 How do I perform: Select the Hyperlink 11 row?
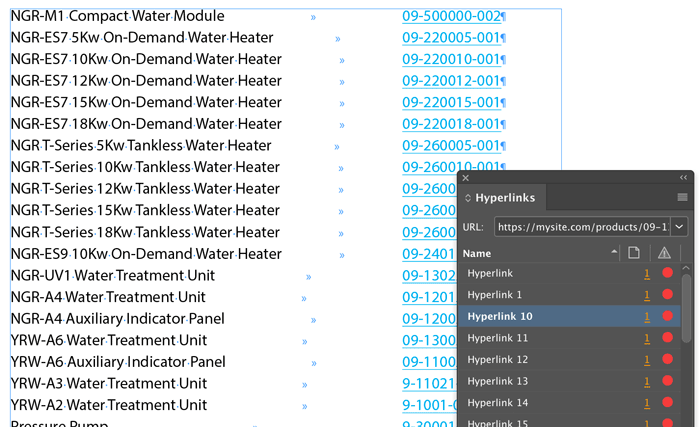[569, 338]
